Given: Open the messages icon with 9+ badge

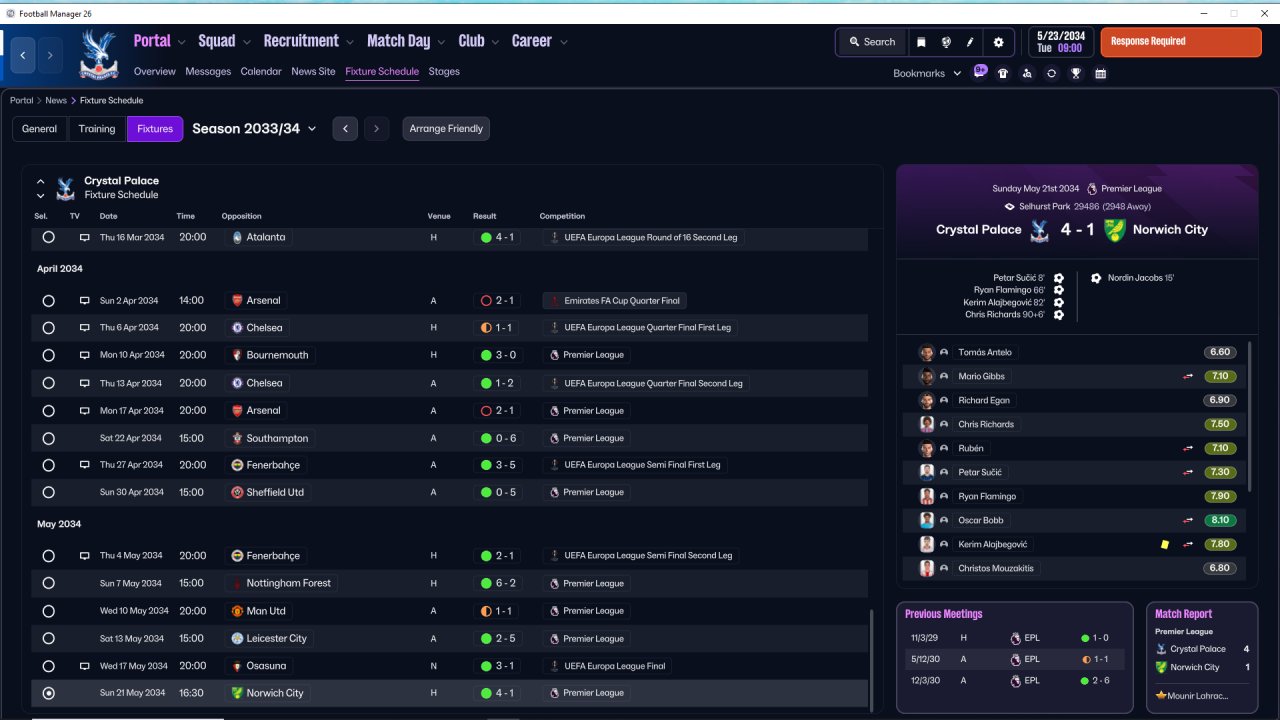Looking at the screenshot, I should [980, 72].
